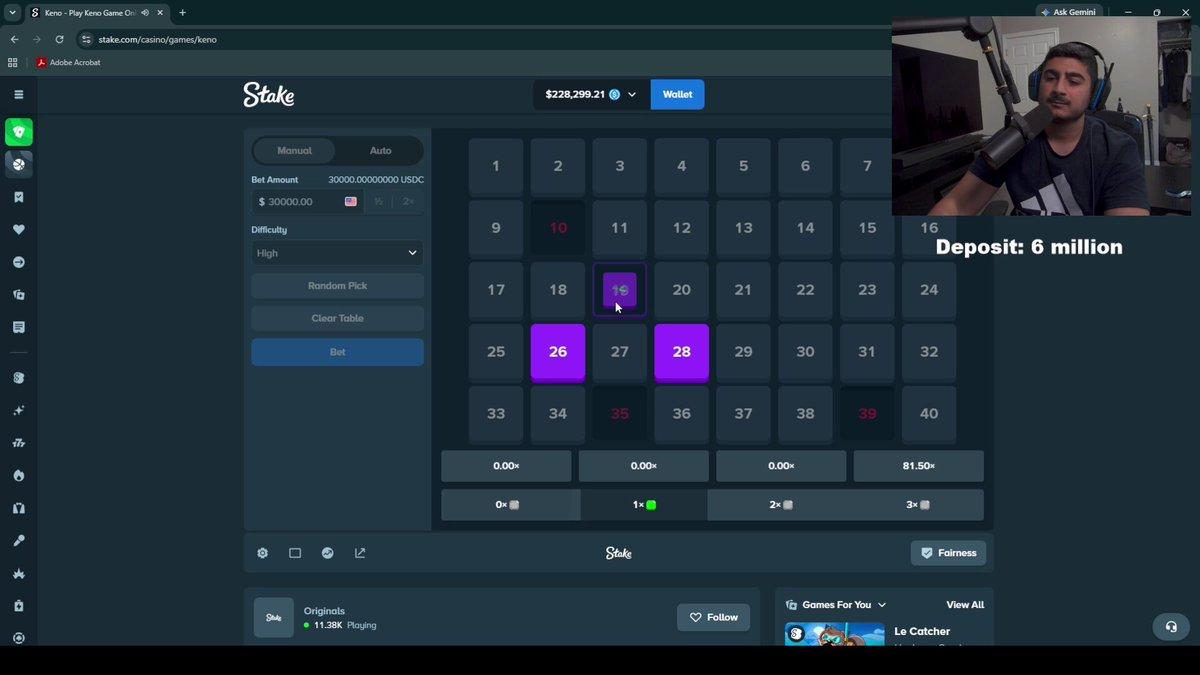This screenshot has width=1200, height=675.
Task: Select keno tile 33
Action: click(x=496, y=414)
